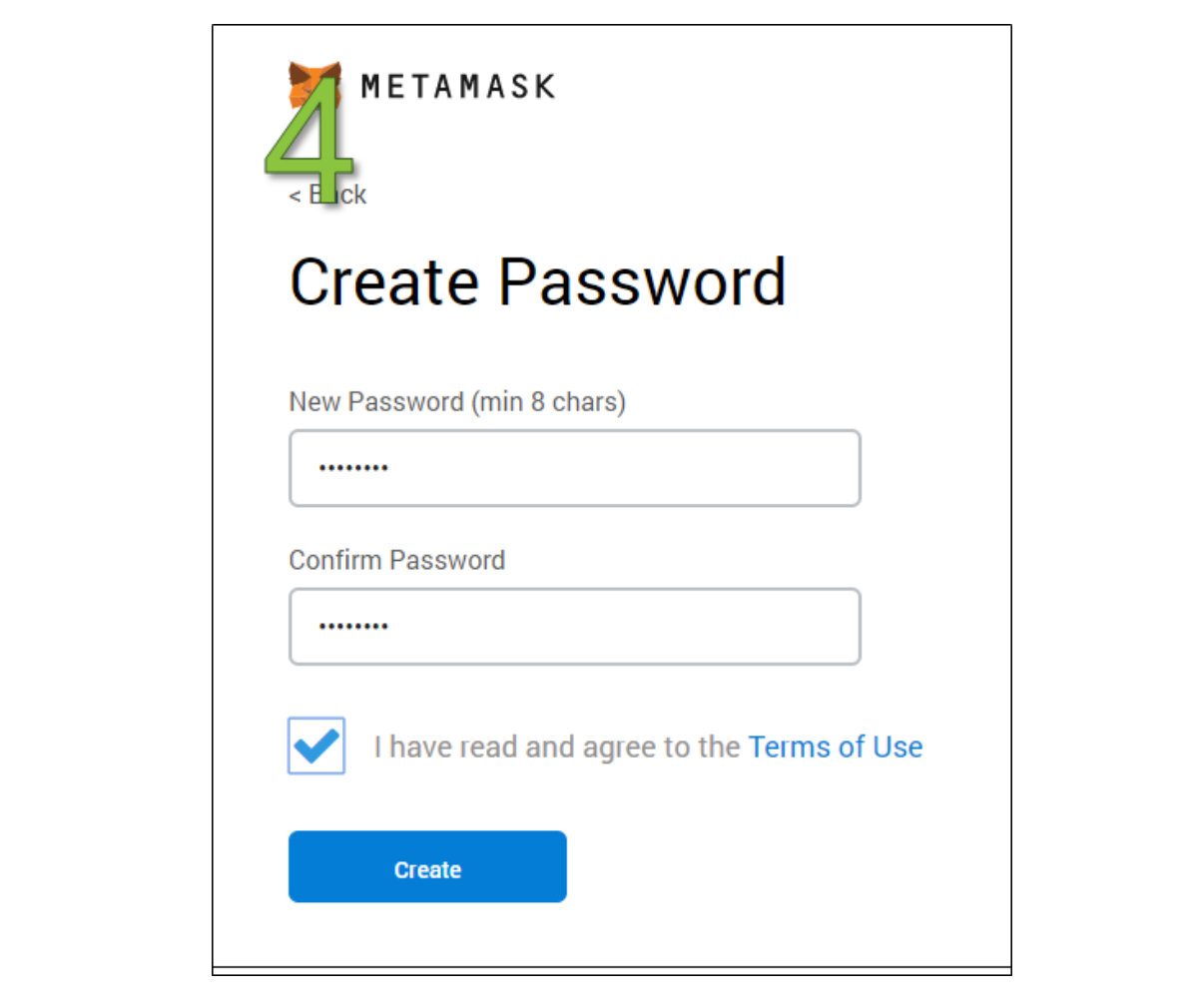The width and height of the screenshot is (1184, 1008).
Task: Click the Confirm Password label
Action: point(396,560)
